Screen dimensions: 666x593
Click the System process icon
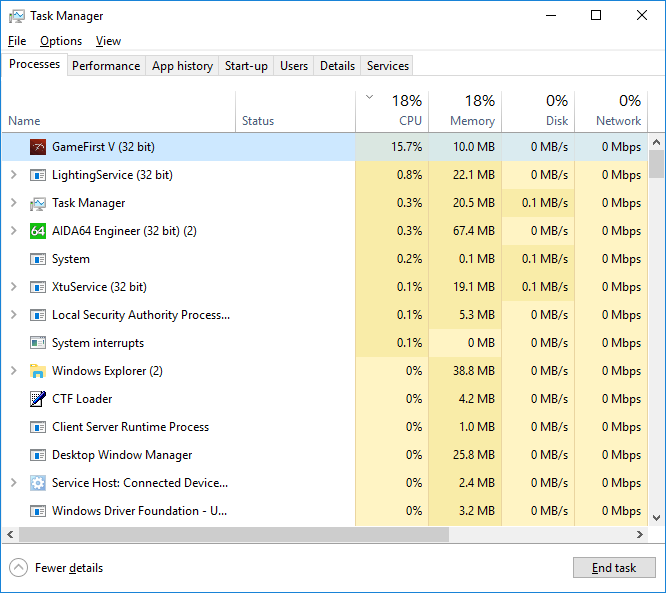[38, 259]
